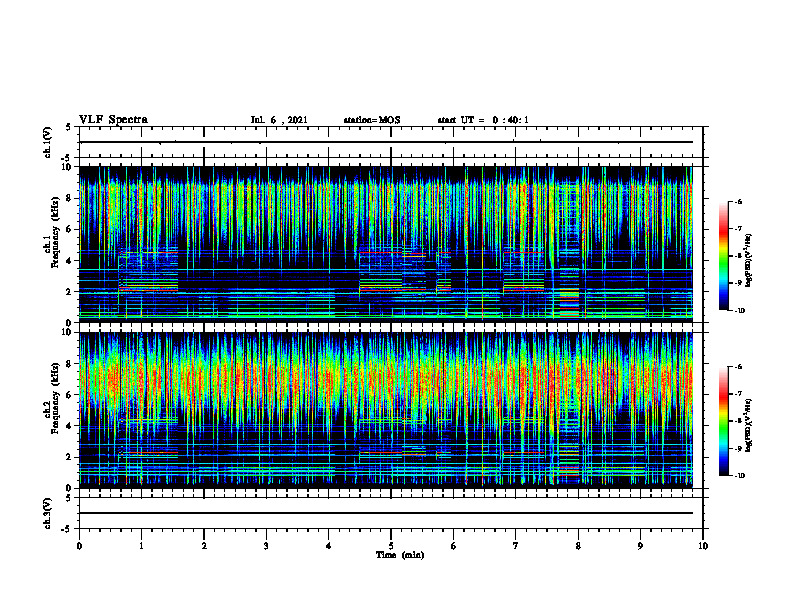This screenshot has width=792, height=612.
Task: Click the 8 kHz tick on ch.1 axis
Action: [70, 198]
